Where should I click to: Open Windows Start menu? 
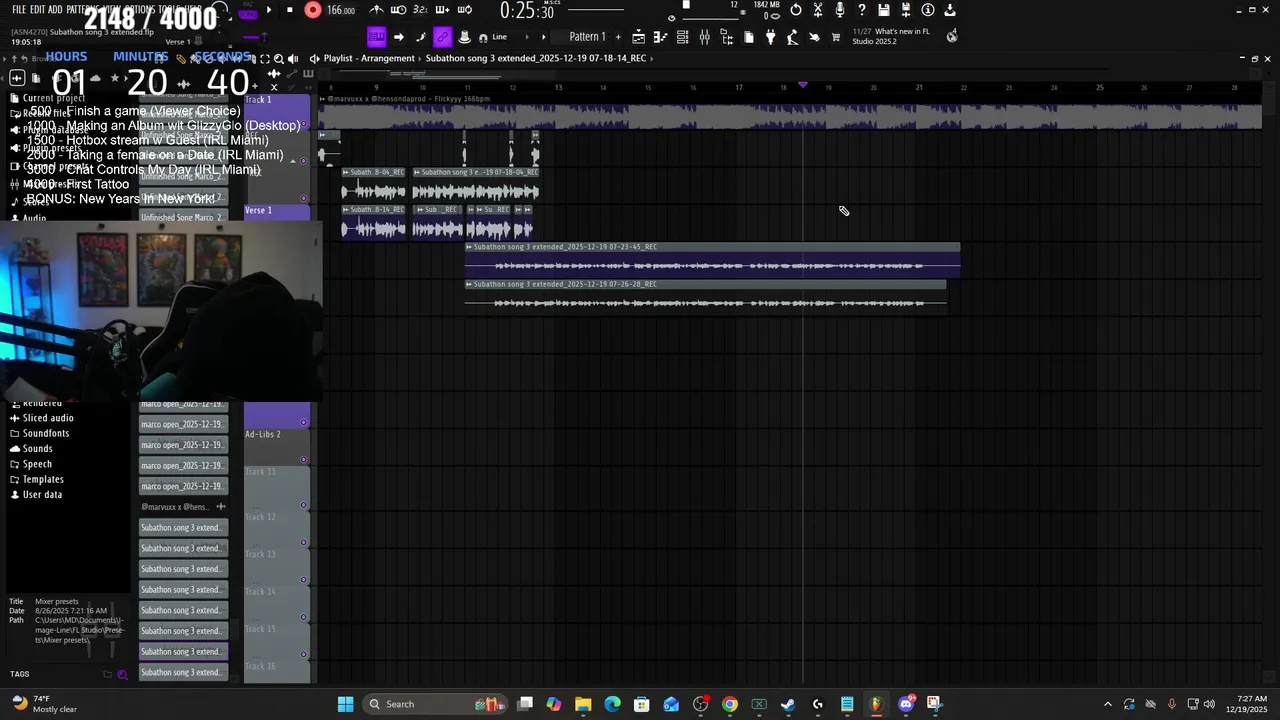[345, 704]
